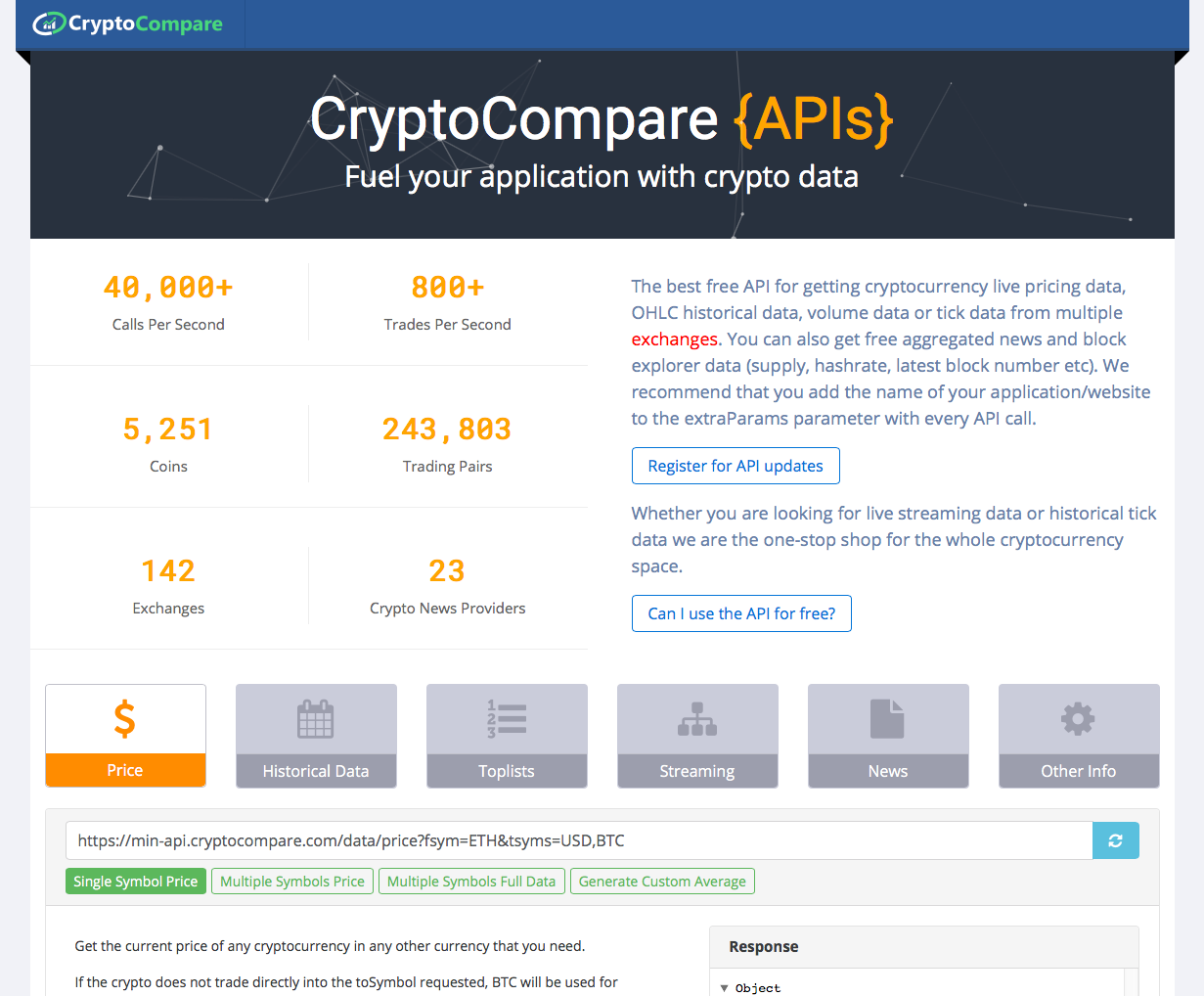Click the gear Other Info icon
The width and height of the screenshot is (1204, 996).
1079,719
